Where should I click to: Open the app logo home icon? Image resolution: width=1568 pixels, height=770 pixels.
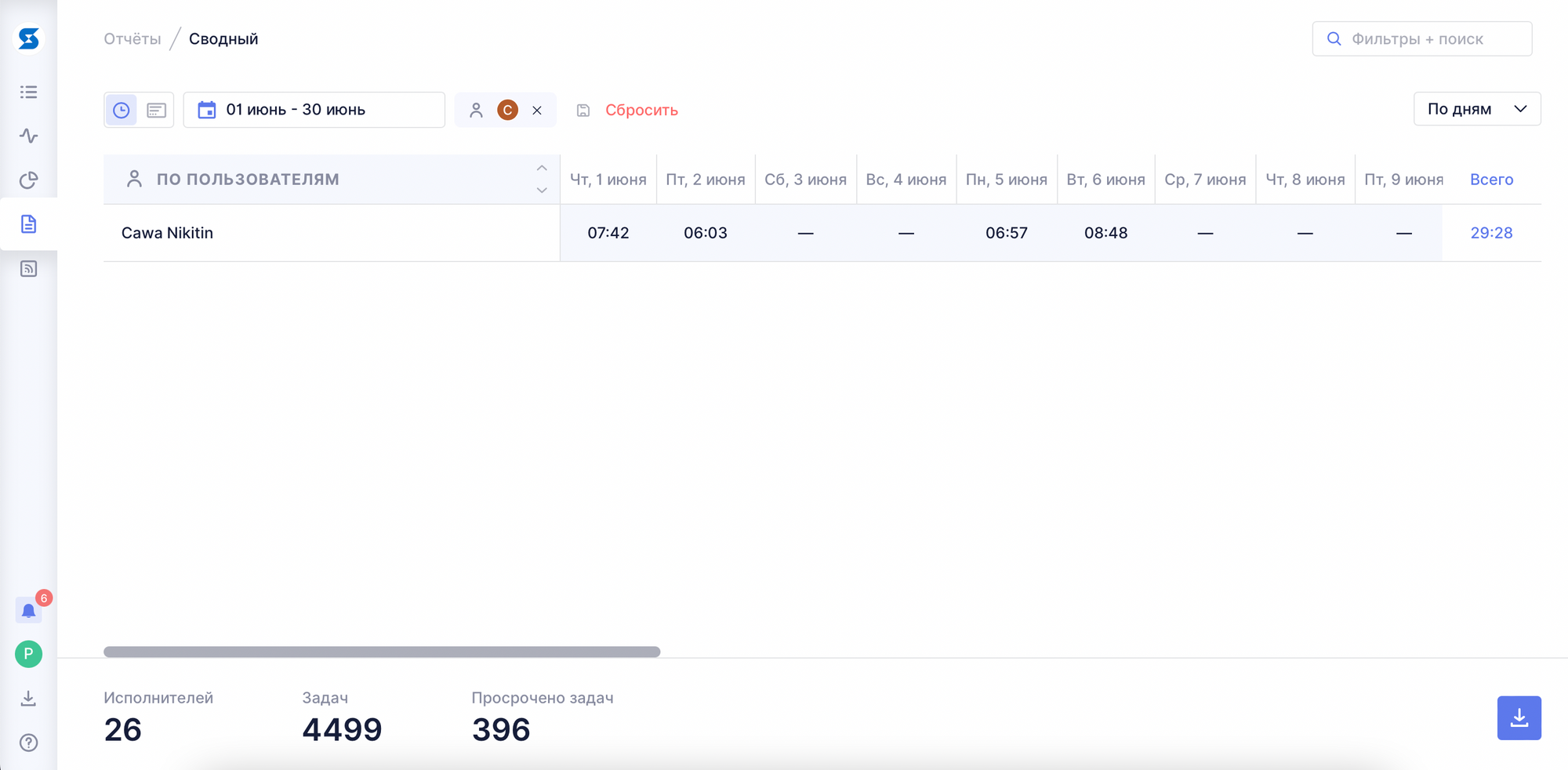29,38
